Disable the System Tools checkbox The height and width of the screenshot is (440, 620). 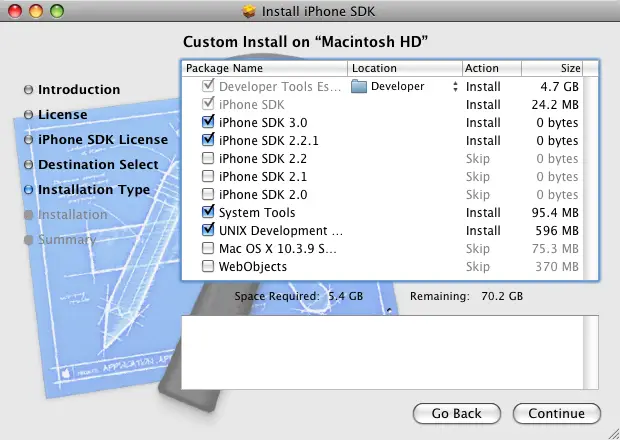(208, 213)
